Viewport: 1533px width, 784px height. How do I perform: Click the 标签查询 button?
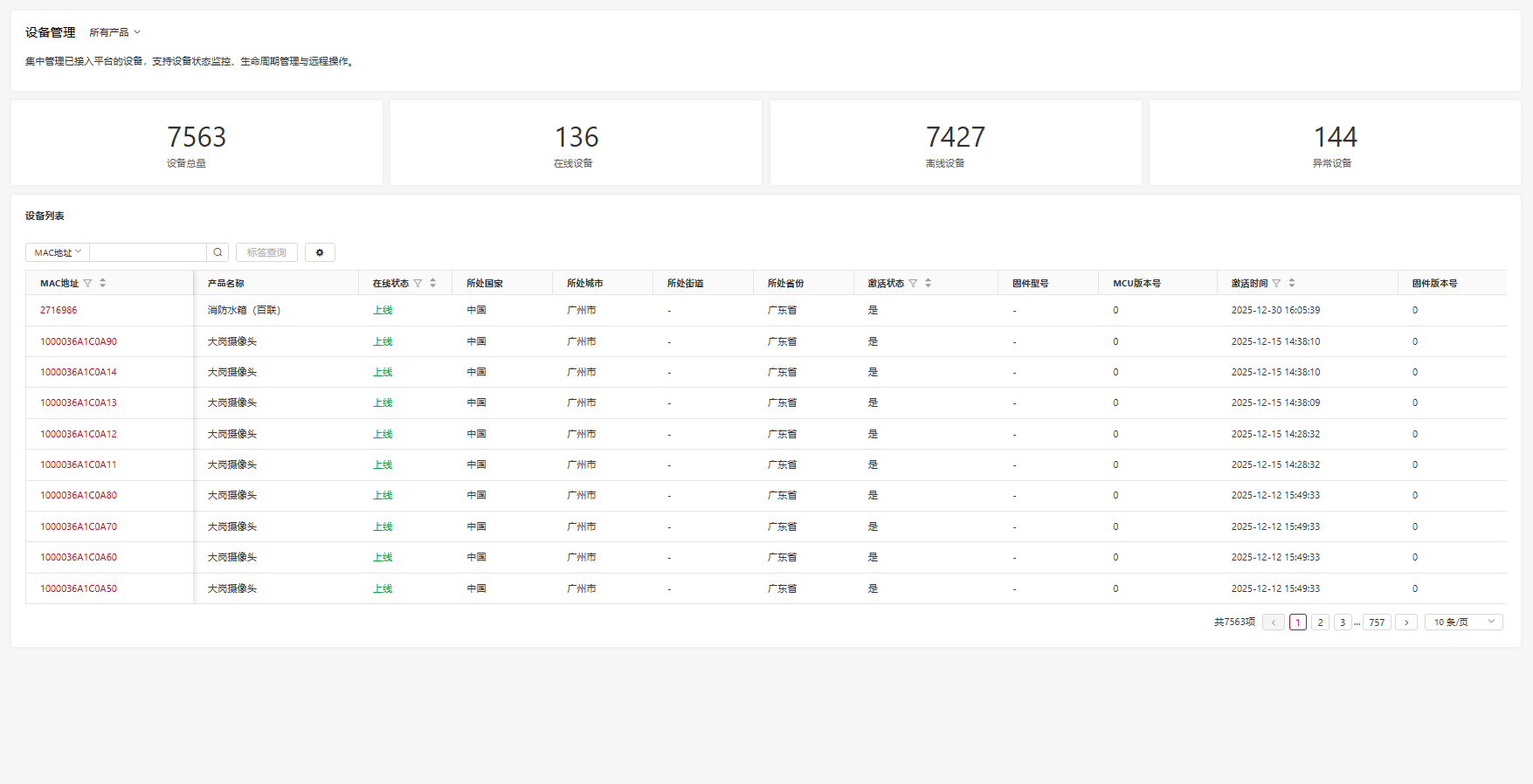pyautogui.click(x=266, y=252)
